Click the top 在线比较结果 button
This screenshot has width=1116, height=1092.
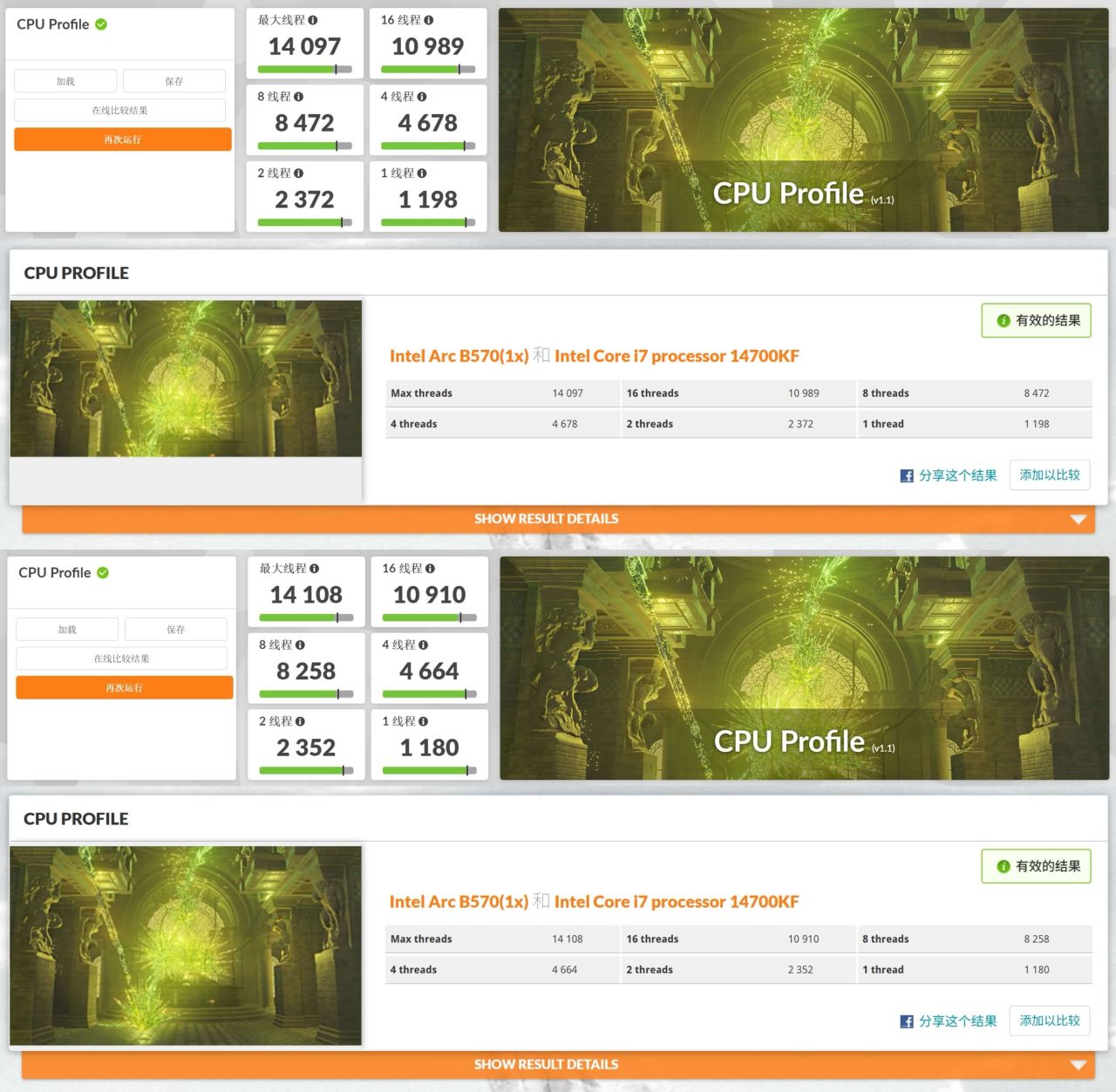120,111
